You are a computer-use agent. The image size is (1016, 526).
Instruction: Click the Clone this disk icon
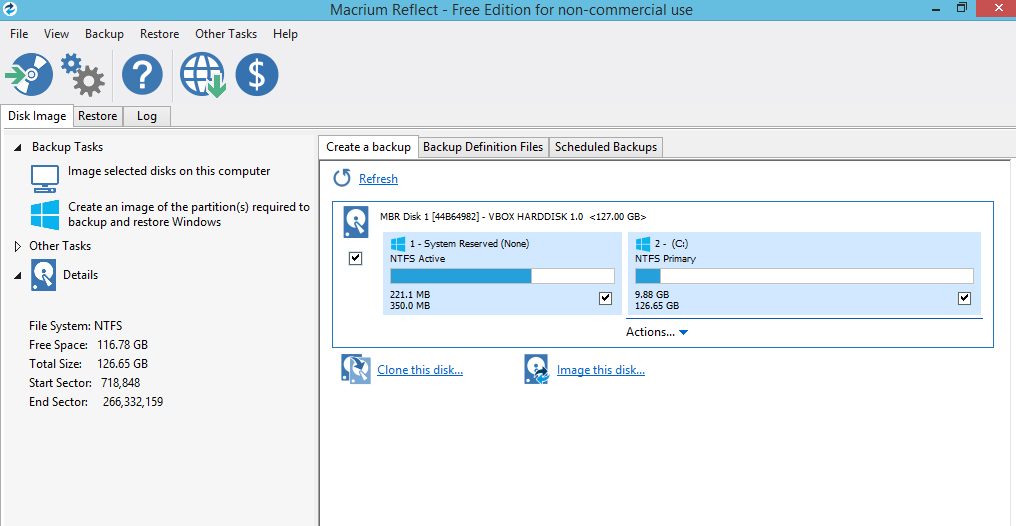pyautogui.click(x=356, y=370)
